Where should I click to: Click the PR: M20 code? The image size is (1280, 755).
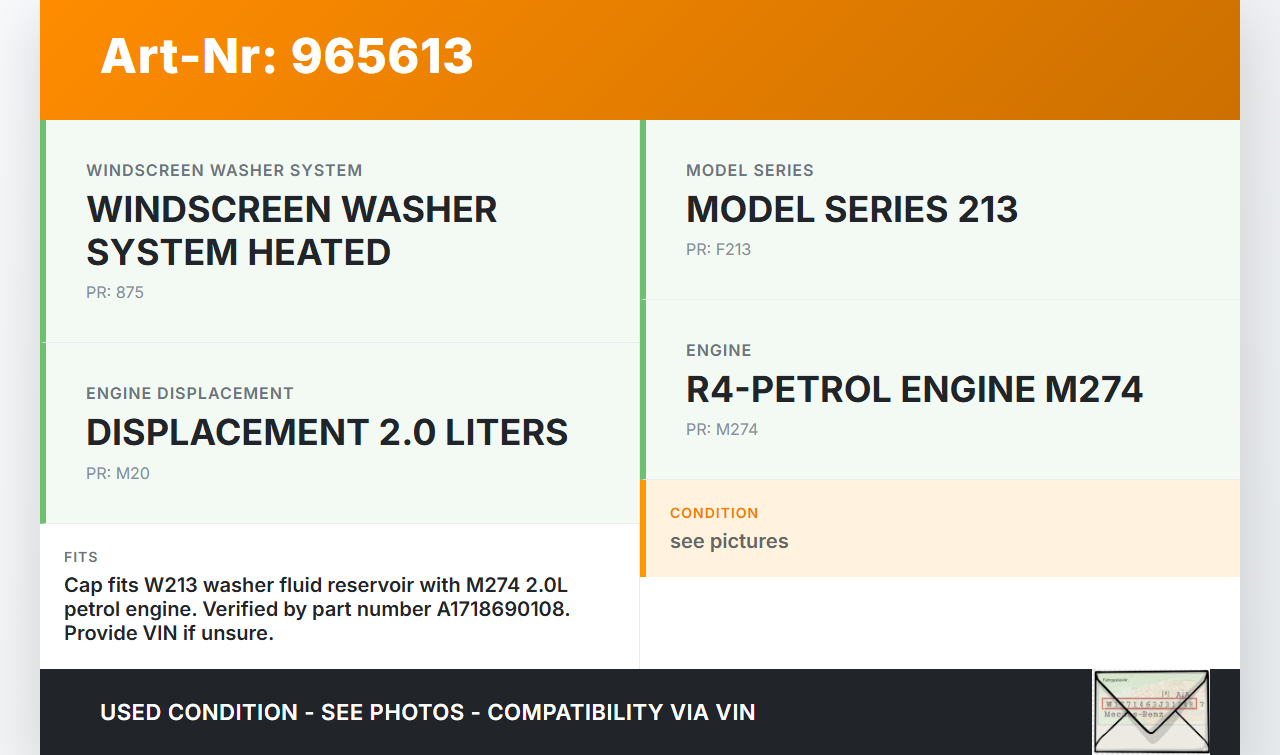point(118,474)
